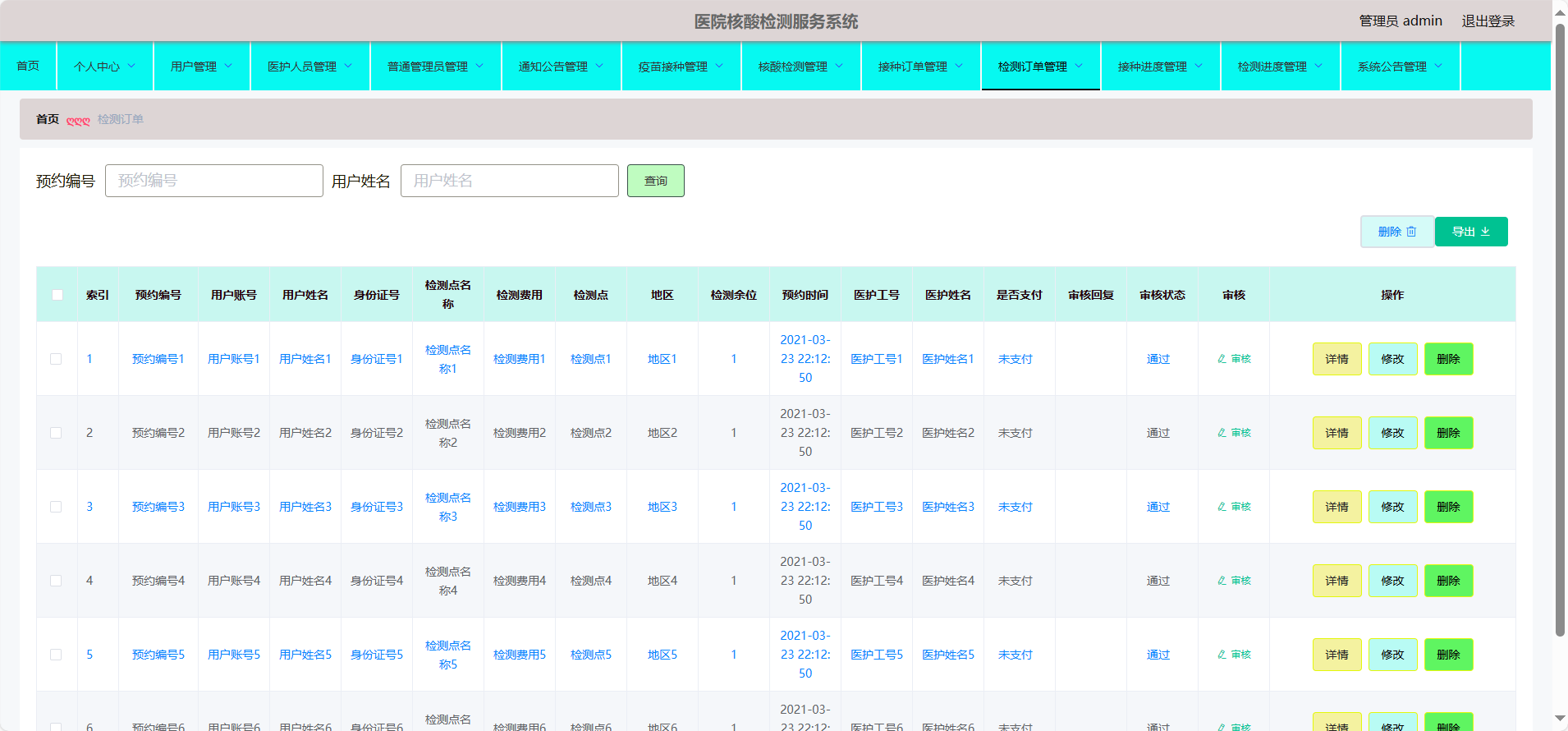The height and width of the screenshot is (731, 1568).
Task: Expand the 疫苗接种管理 menu chevron
Action: [x=719, y=67]
